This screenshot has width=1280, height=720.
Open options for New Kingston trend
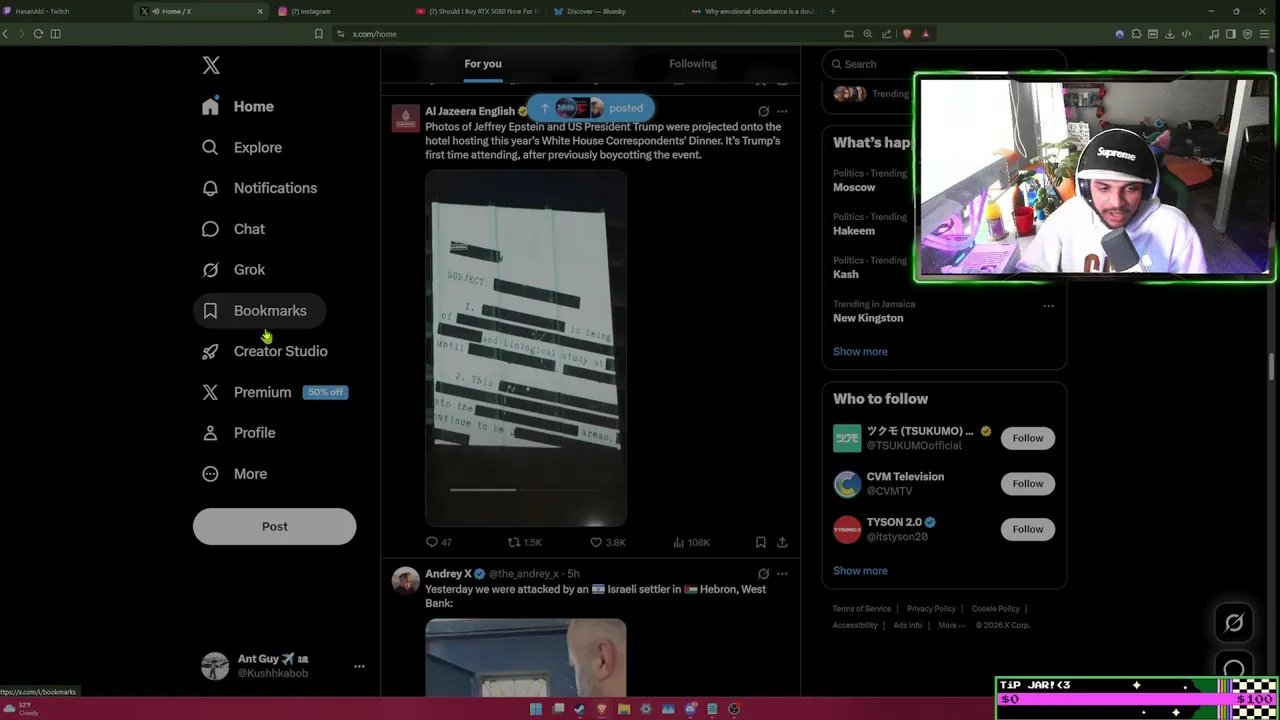[x=1048, y=306]
